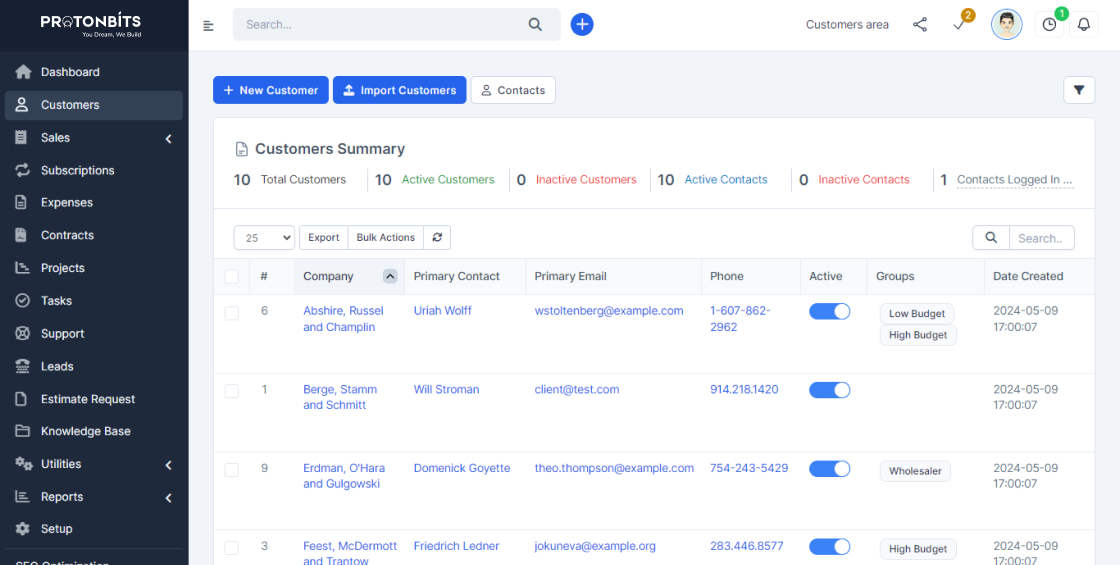1120x565 pixels.
Task: Check the select-all checkbox in table header
Action: [232, 277]
